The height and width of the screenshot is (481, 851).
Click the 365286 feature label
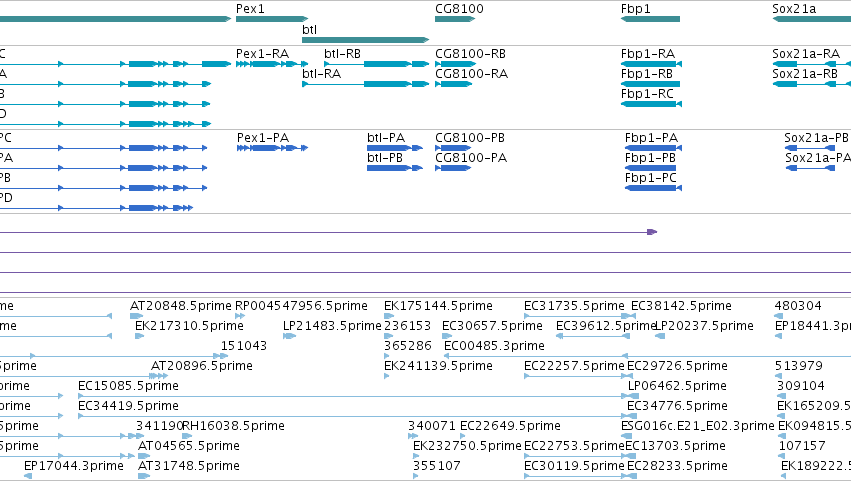pyautogui.click(x=408, y=346)
